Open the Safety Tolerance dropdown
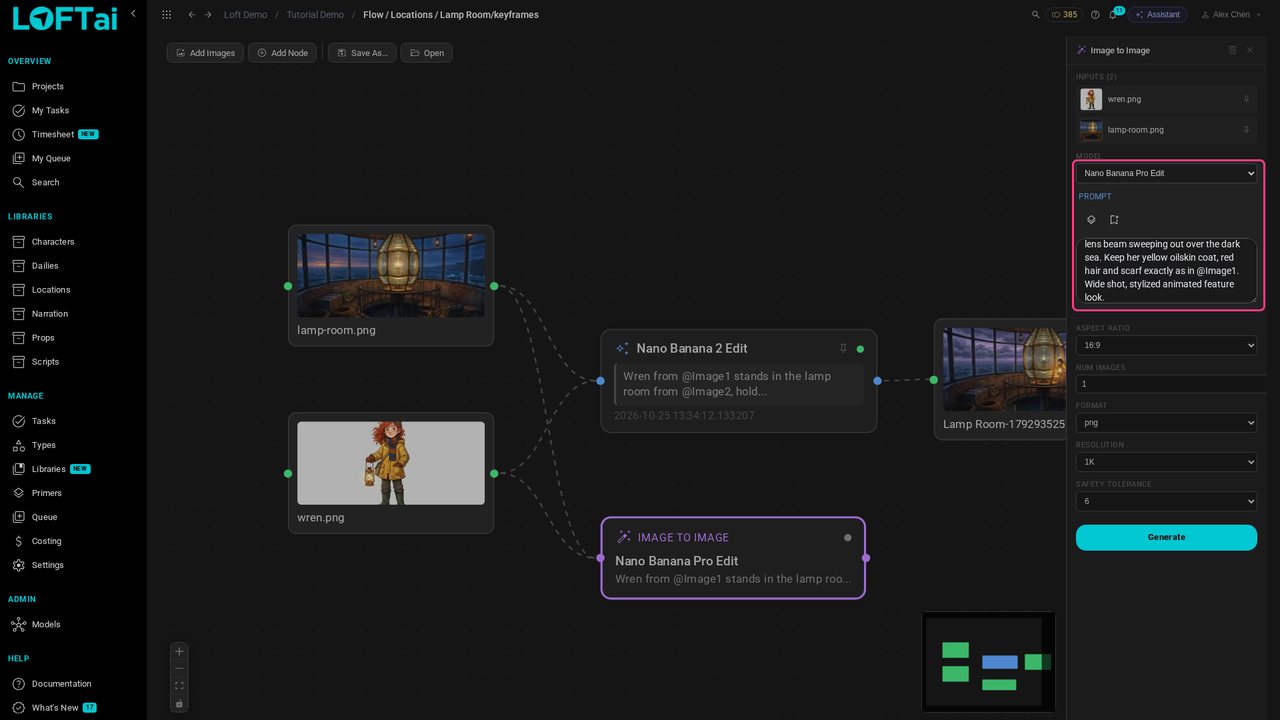1280x720 pixels. point(1166,501)
